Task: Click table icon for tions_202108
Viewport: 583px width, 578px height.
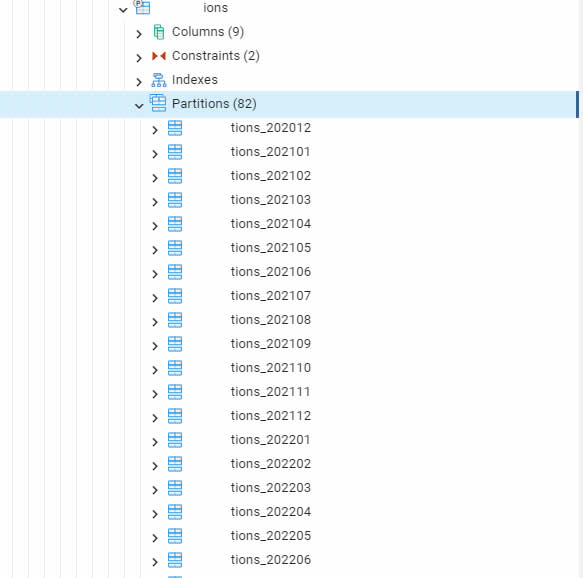Action: pyautogui.click(x=175, y=320)
